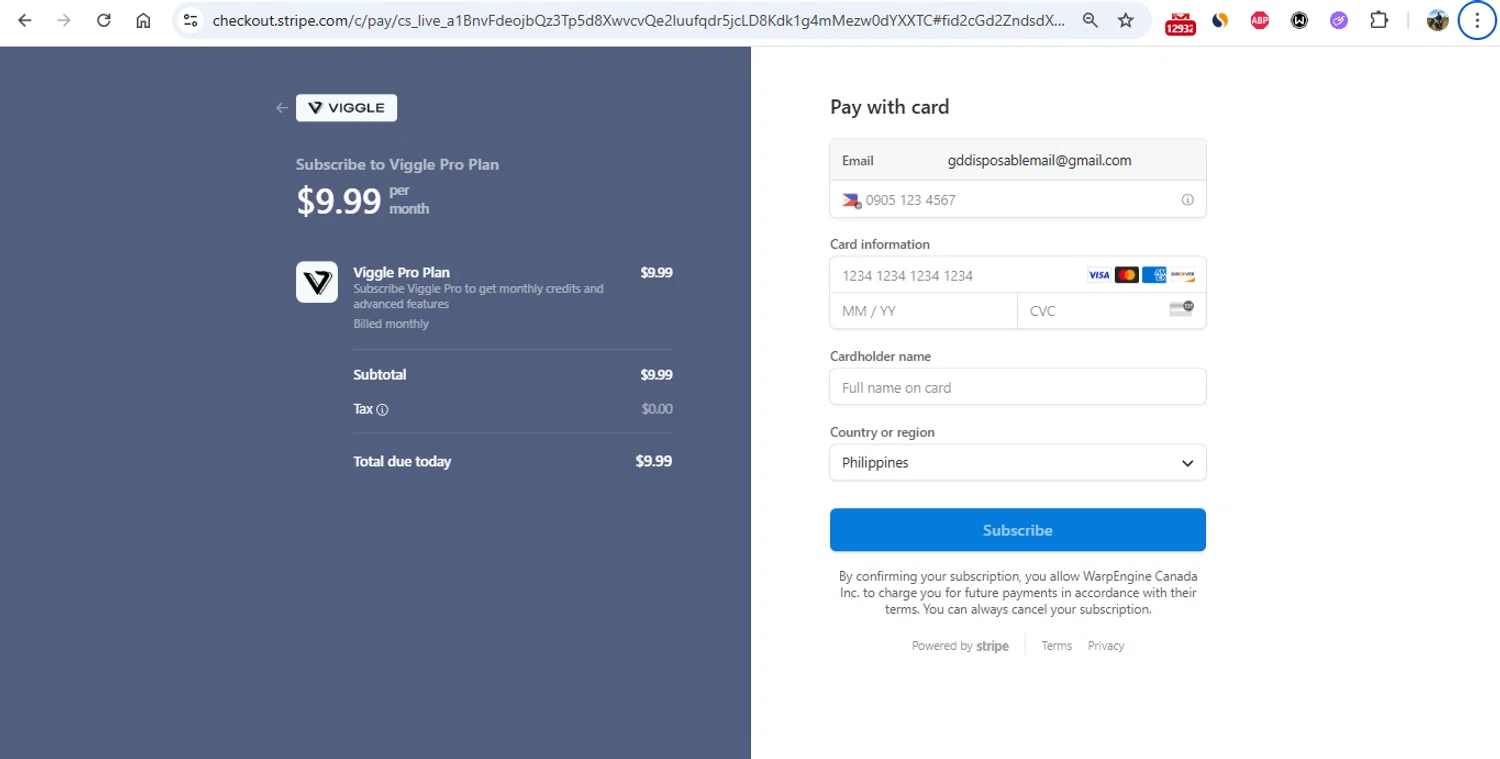This screenshot has width=1500, height=759.
Task: Open the Philippines flag country code selector
Action: coord(852,200)
